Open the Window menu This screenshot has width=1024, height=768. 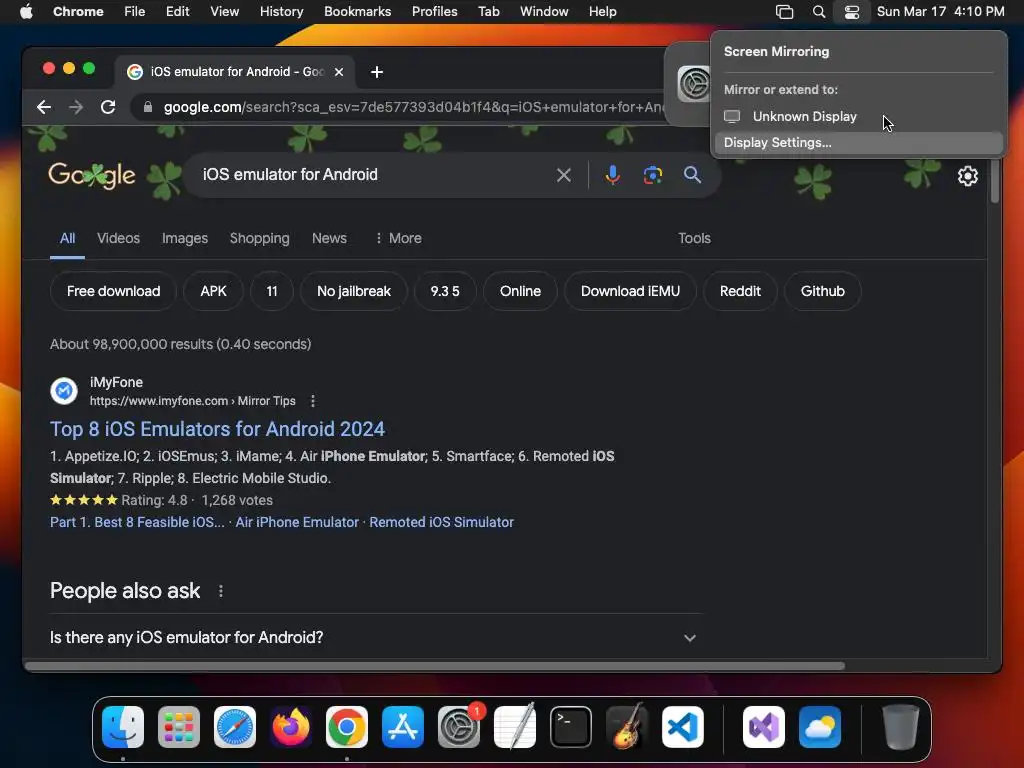tap(544, 12)
